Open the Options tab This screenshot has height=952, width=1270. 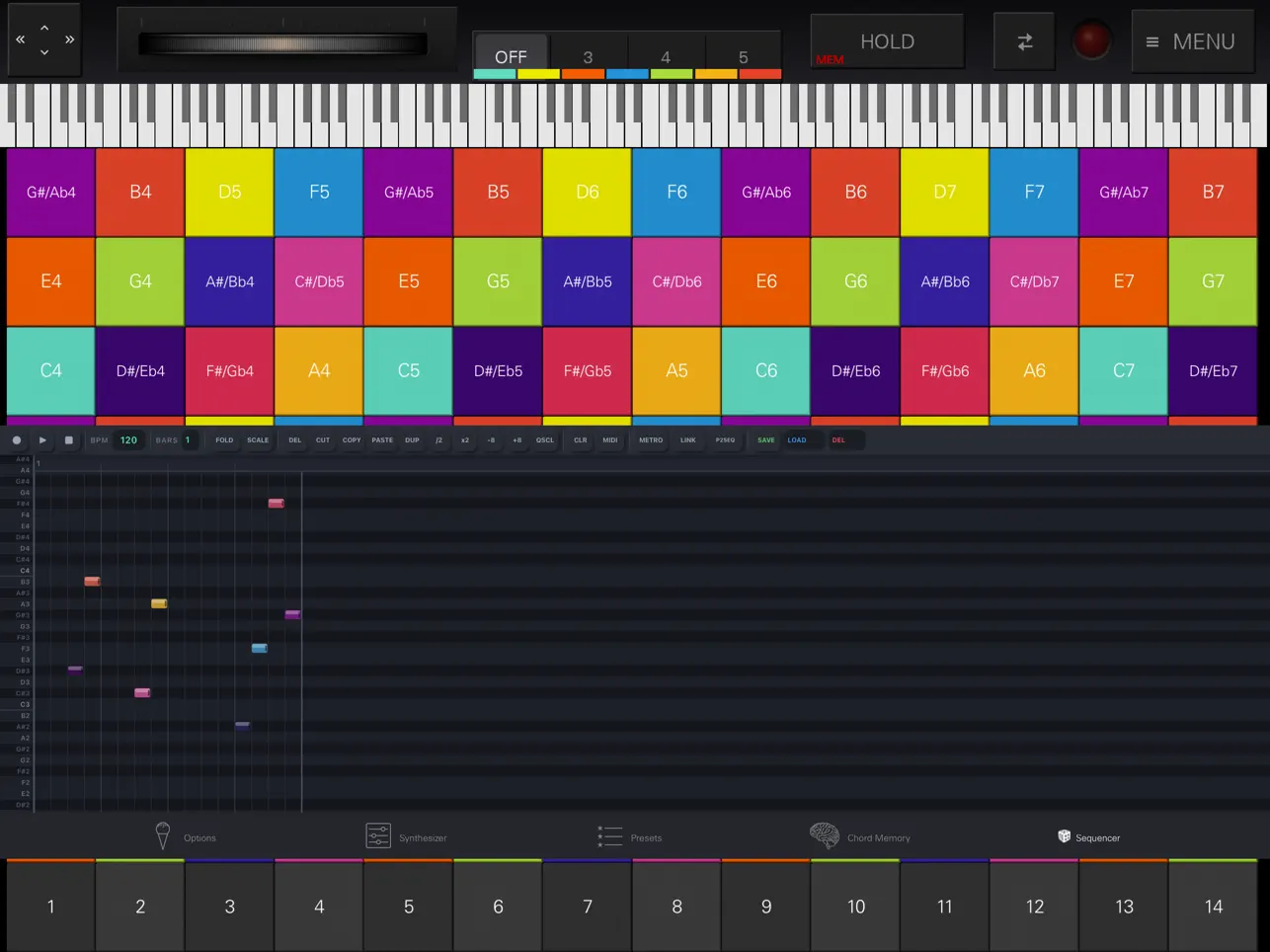click(185, 837)
